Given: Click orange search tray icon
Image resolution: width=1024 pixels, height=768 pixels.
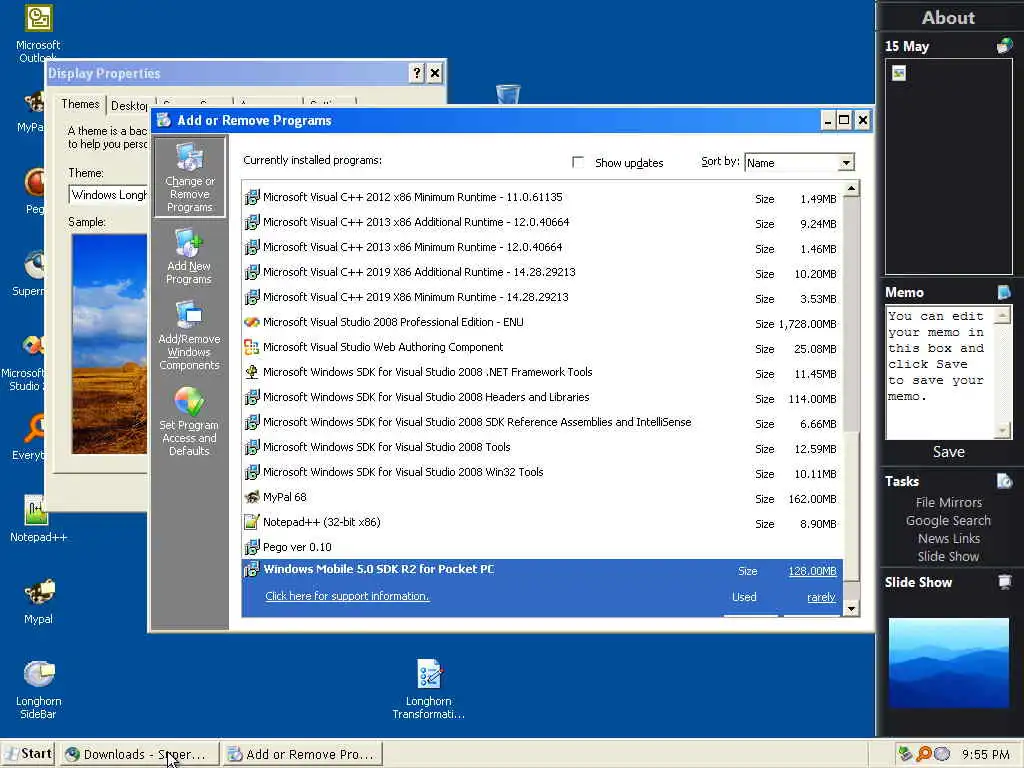Looking at the screenshot, I should (x=923, y=754).
